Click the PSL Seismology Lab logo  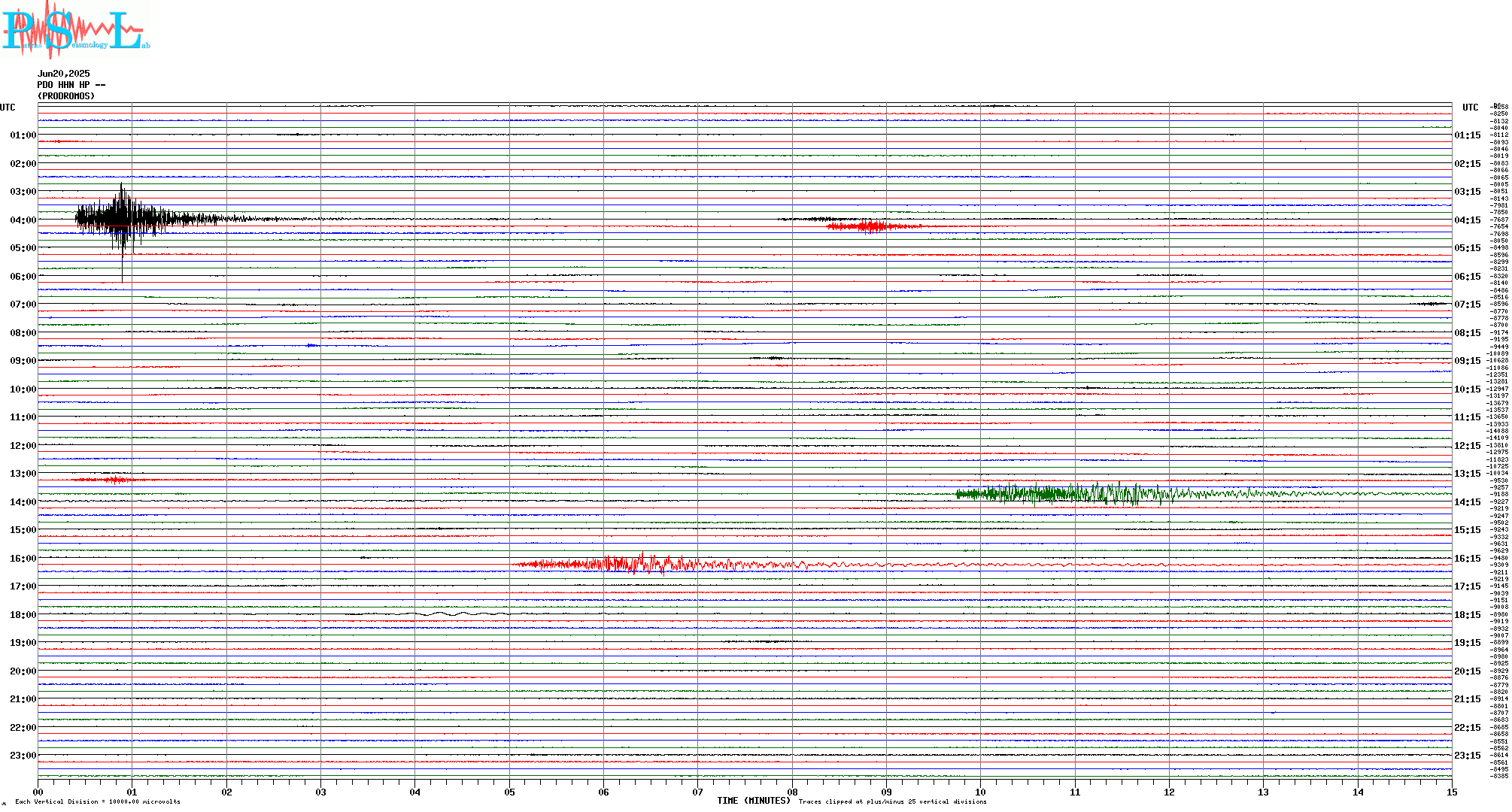[x=75, y=30]
